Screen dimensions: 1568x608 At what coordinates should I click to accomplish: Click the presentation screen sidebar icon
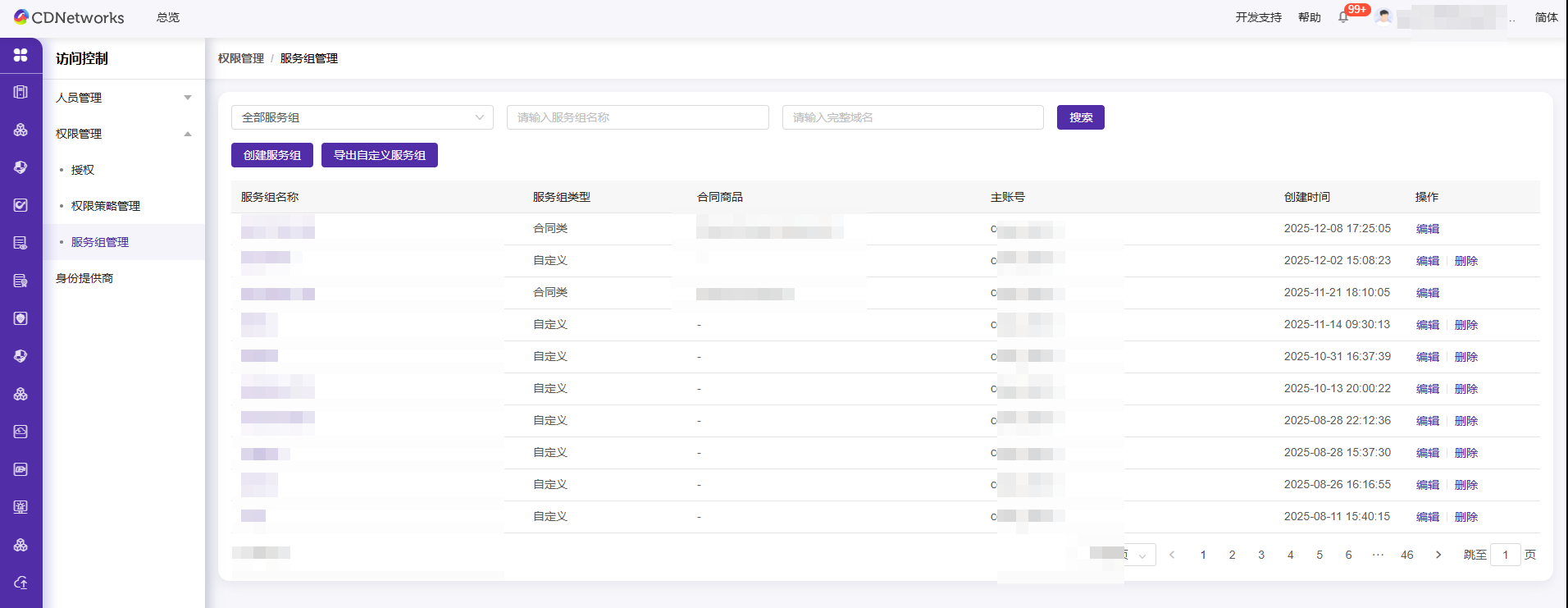pyautogui.click(x=21, y=507)
